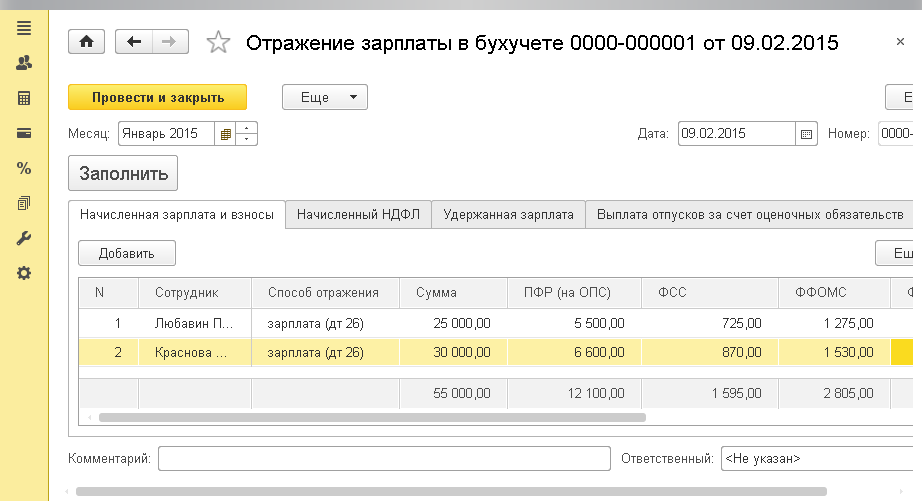The width and height of the screenshot is (922, 501).
Task: Add document to favorites with star
Action: tap(218, 42)
